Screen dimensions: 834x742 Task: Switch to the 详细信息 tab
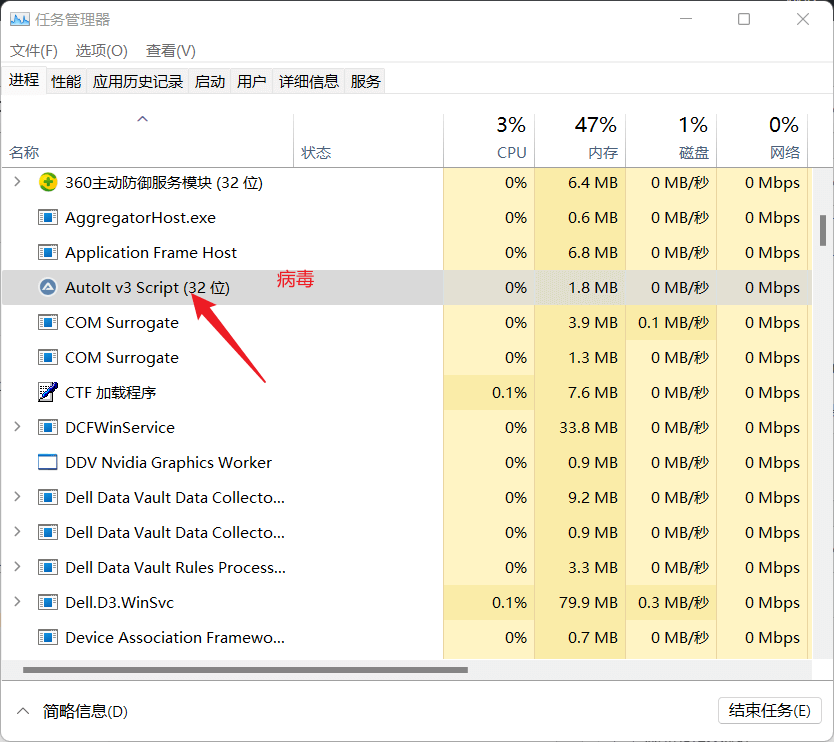[308, 81]
